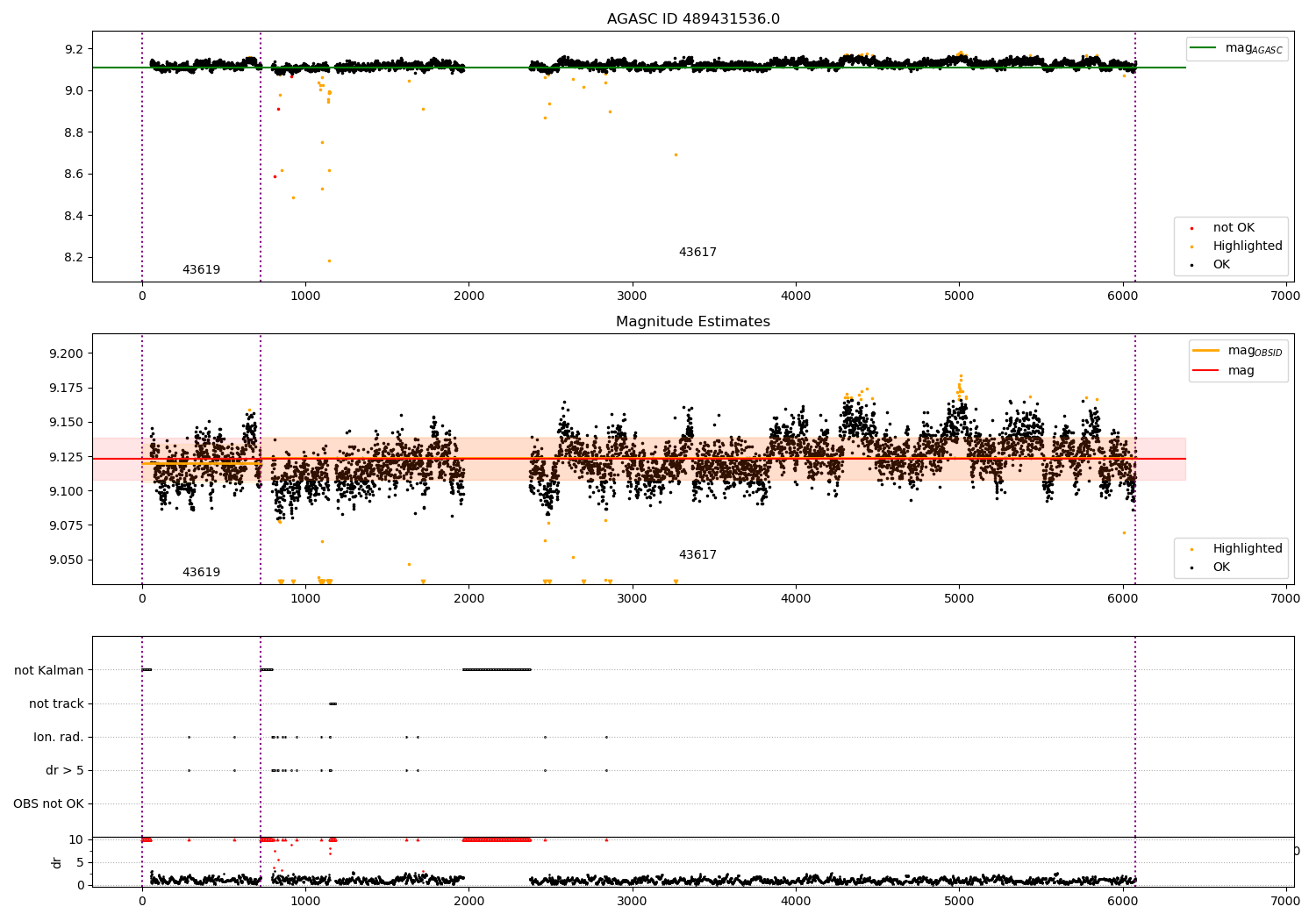Click x-axis tick 5000 on middle plot
Screen dimensions: 1316x921
coord(959,599)
